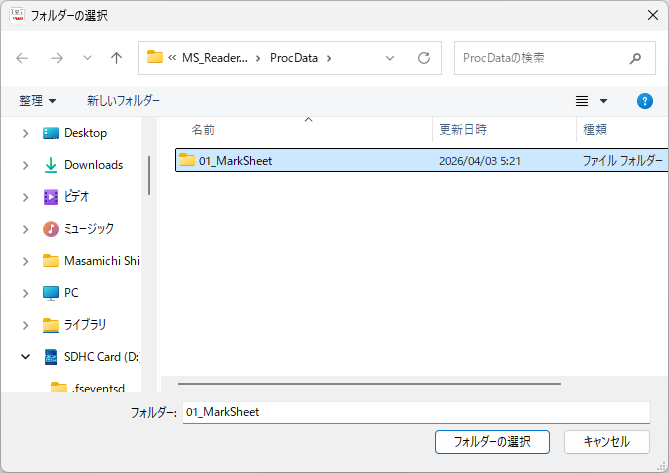The height and width of the screenshot is (473, 669).
Task: Refresh the ProcData folder view
Action: point(423,58)
